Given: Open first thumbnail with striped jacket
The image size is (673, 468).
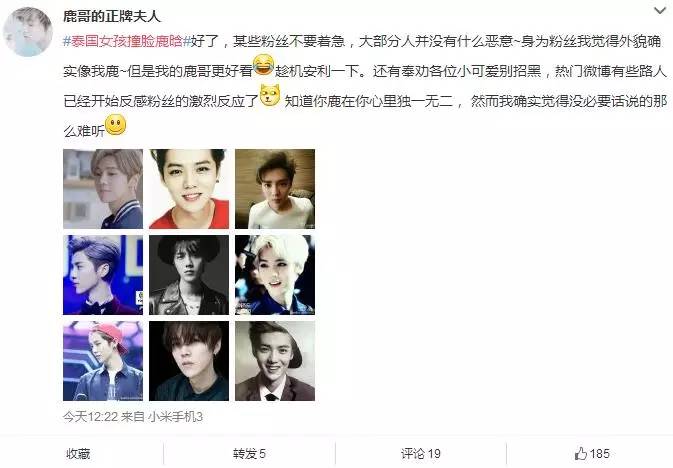Looking at the screenshot, I should 103,189.
